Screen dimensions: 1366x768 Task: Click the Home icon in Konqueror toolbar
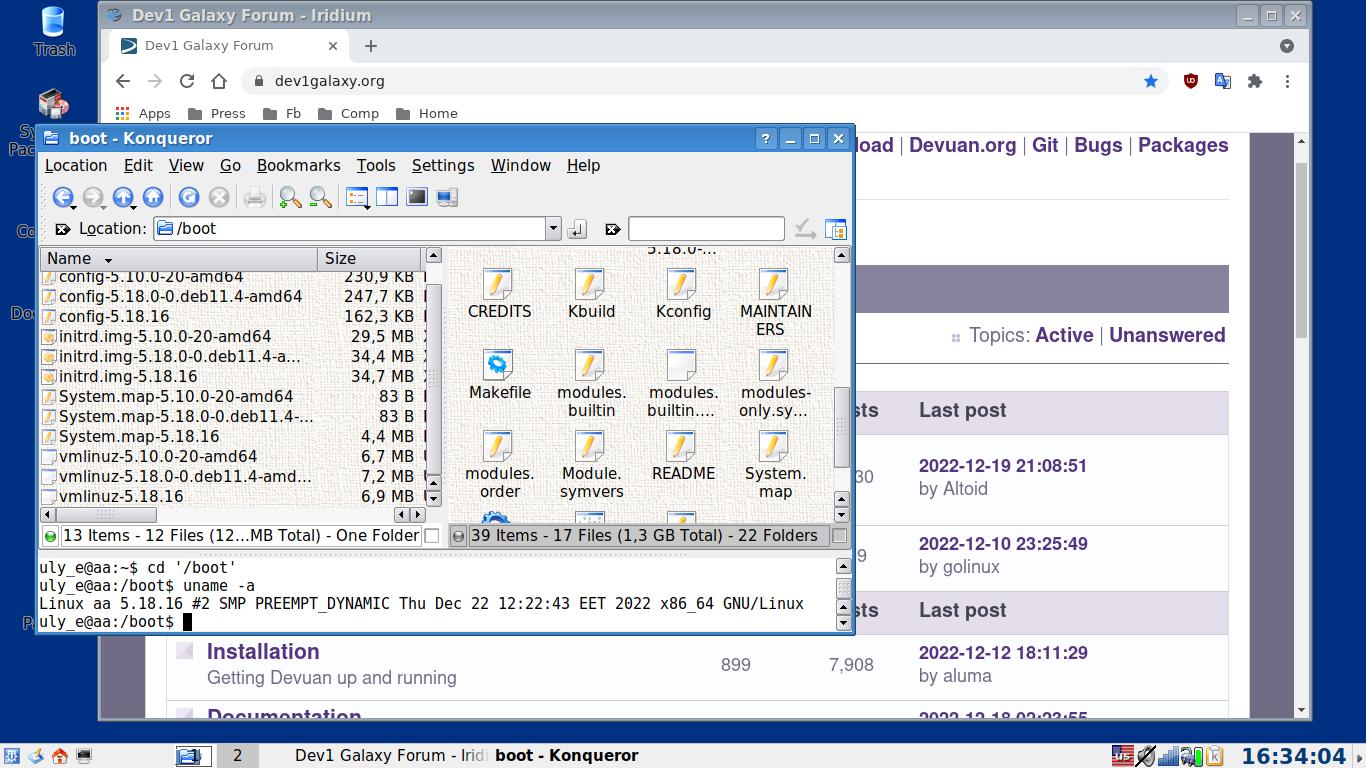[153, 197]
